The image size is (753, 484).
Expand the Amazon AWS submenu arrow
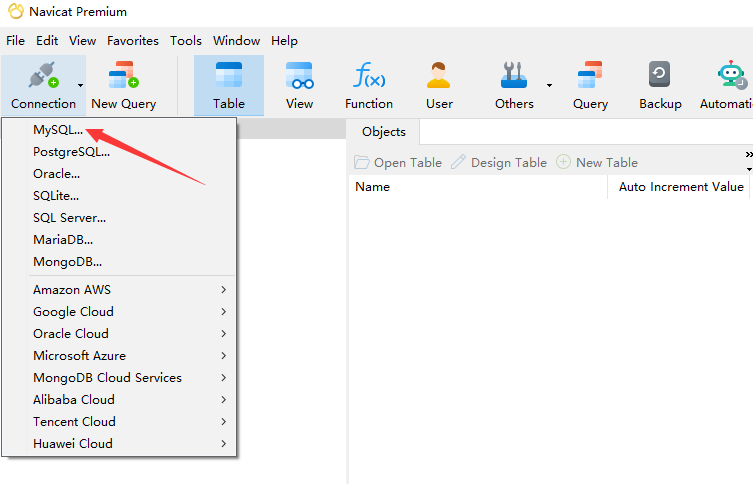(223, 290)
